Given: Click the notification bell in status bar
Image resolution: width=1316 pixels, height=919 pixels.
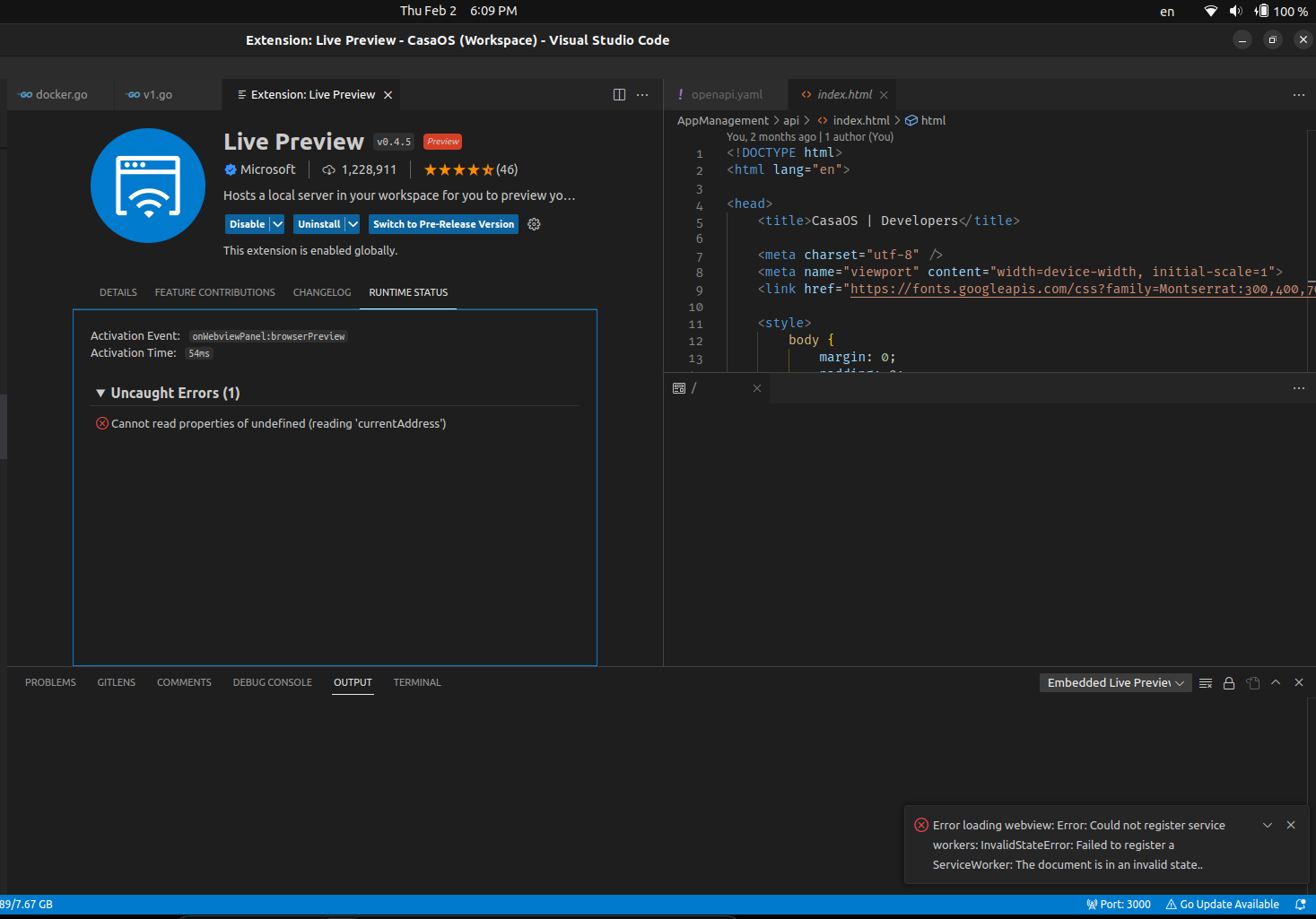Looking at the screenshot, I should click(x=1303, y=904).
